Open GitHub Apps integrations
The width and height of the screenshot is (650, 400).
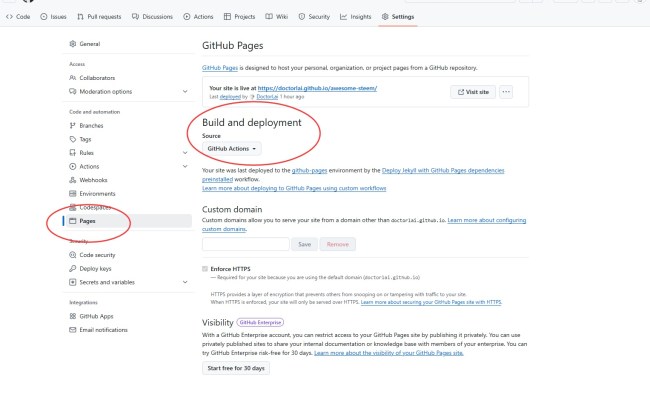coord(96,316)
